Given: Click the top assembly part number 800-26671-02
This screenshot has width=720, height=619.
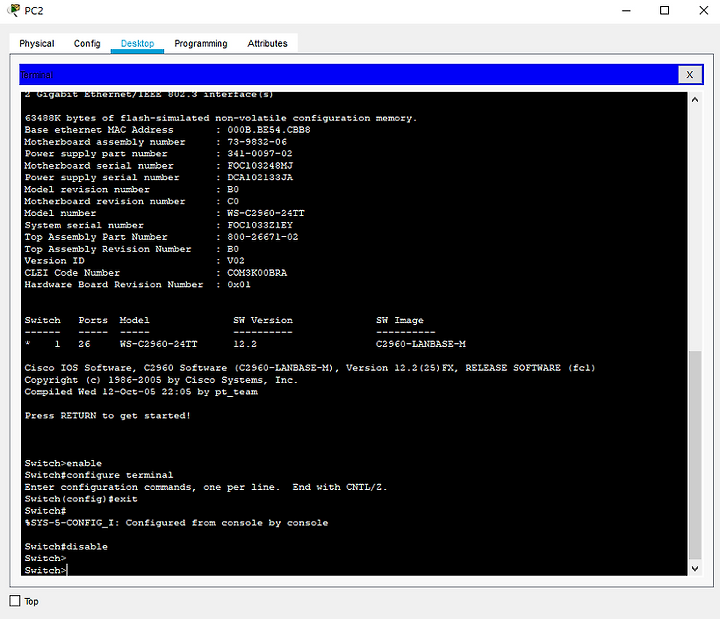Looking at the screenshot, I should pyautogui.click(x=263, y=237).
